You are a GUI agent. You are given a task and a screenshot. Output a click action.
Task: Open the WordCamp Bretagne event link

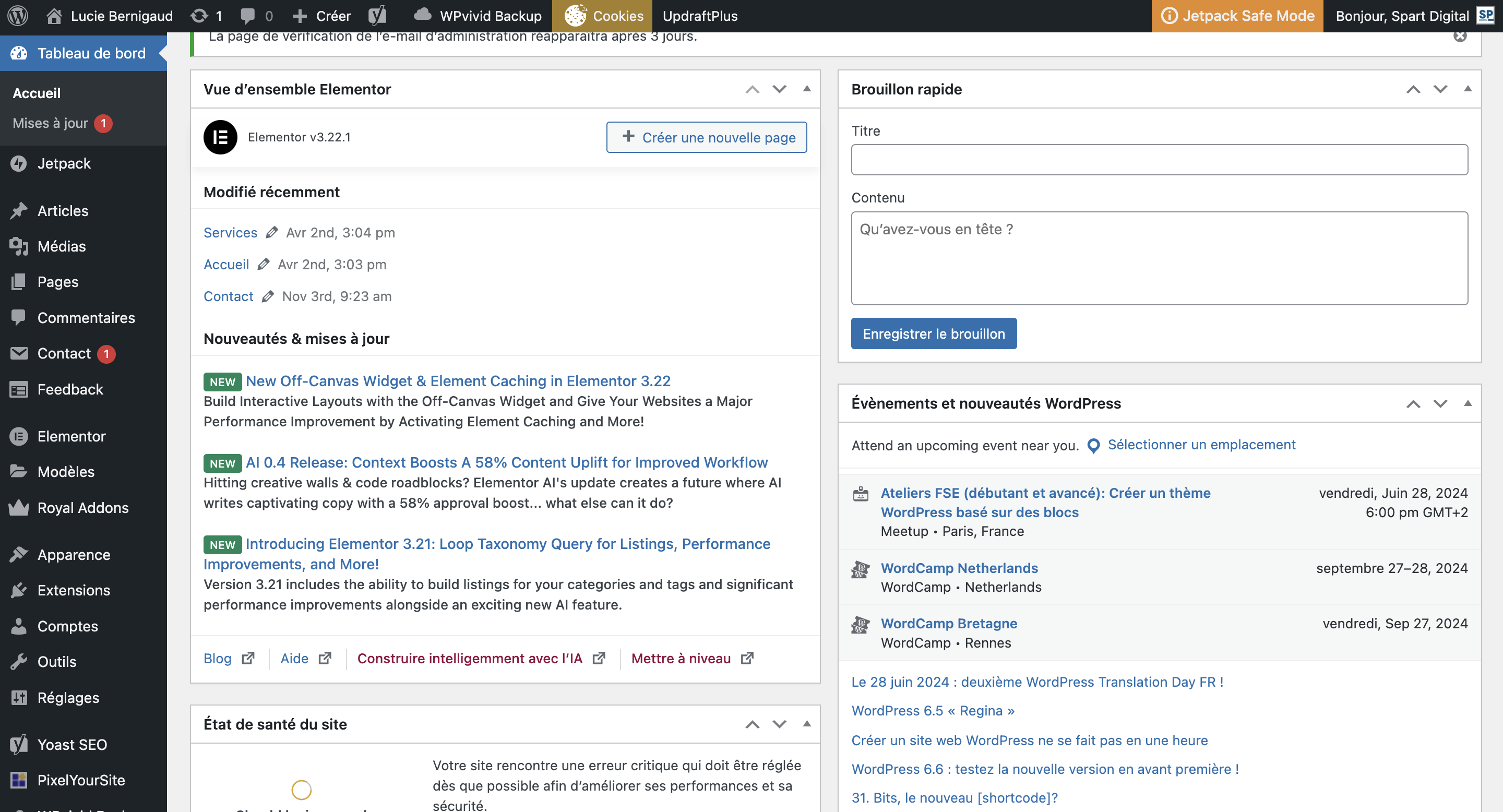(949, 624)
